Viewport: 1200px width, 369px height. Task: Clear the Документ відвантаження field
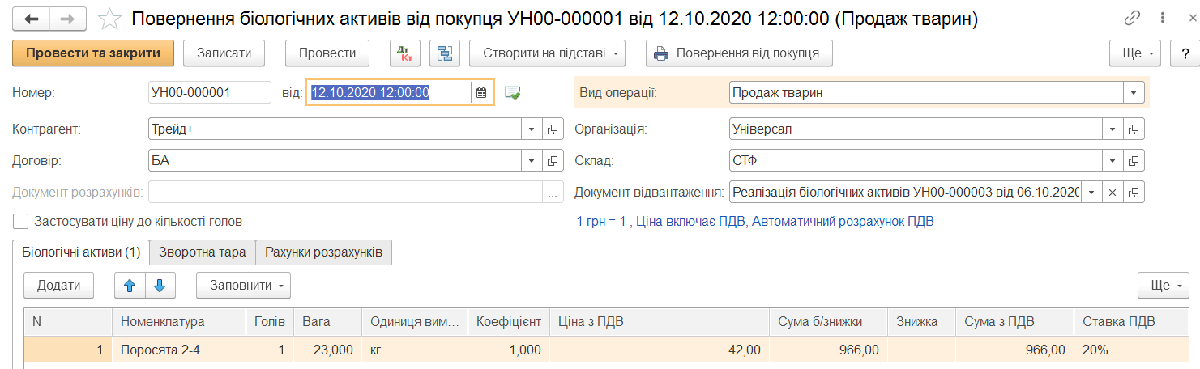[1111, 192]
